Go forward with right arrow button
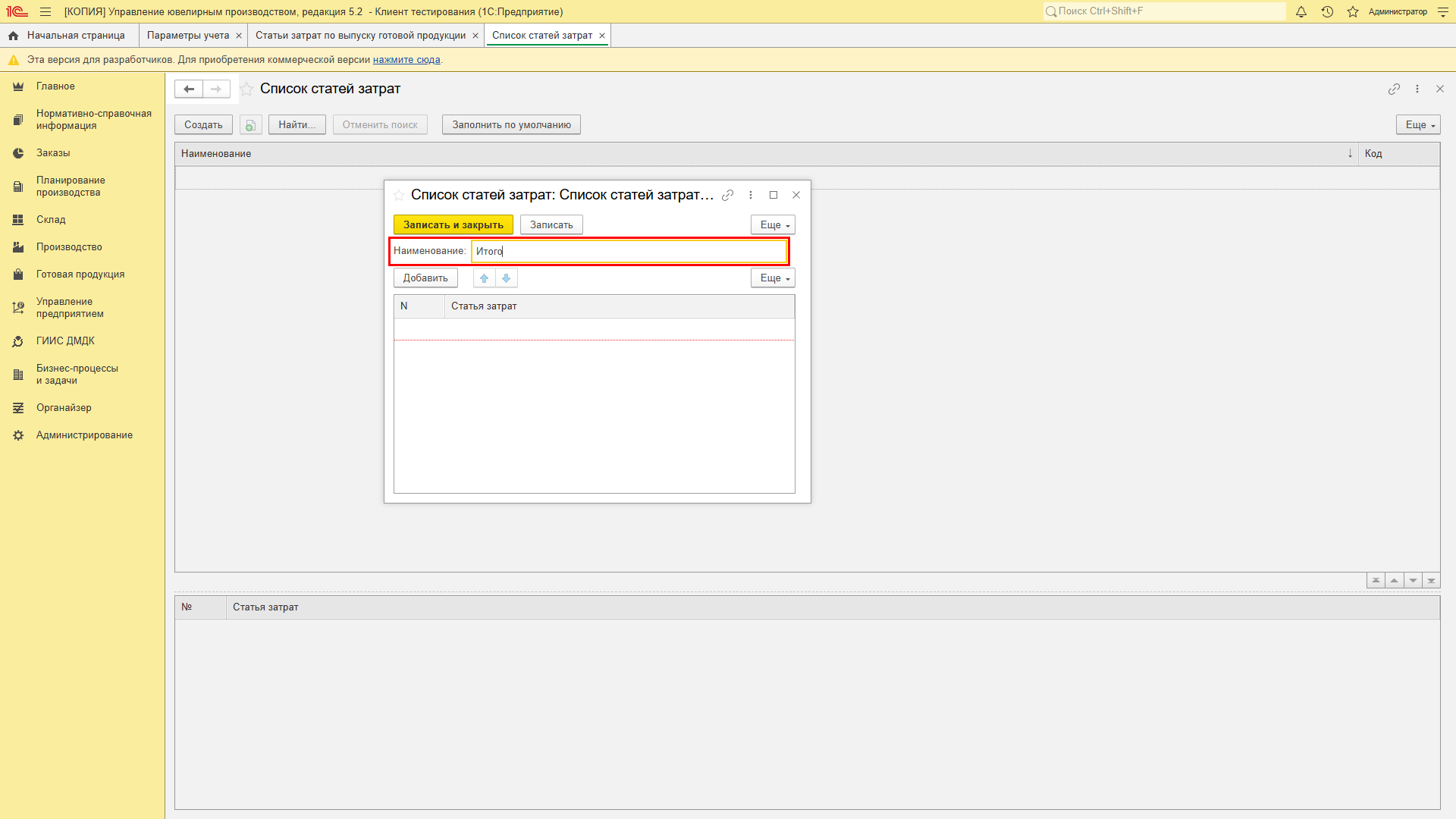Image resolution: width=1456 pixels, height=819 pixels. point(216,89)
